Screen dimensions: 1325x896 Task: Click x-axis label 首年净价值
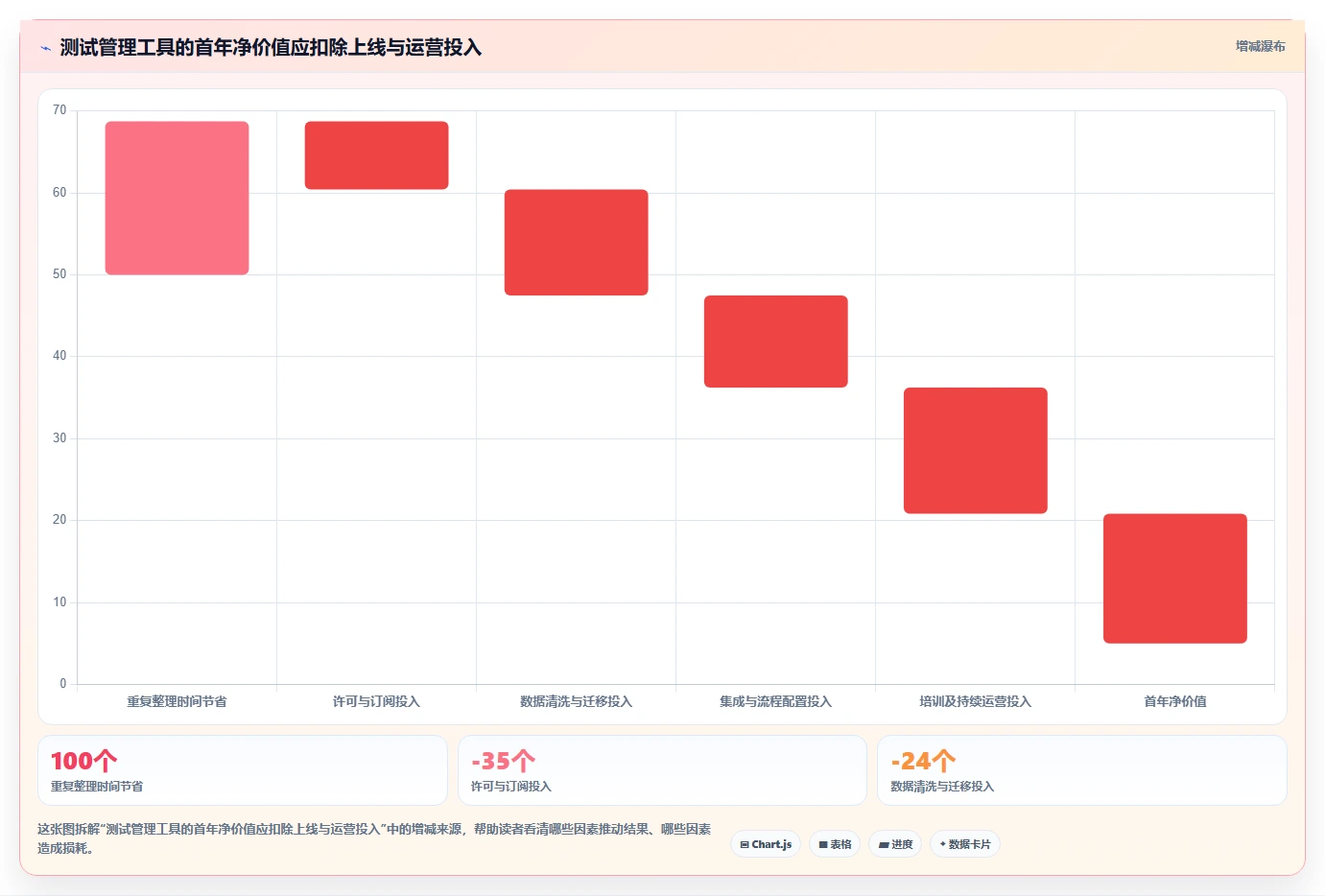(1174, 701)
